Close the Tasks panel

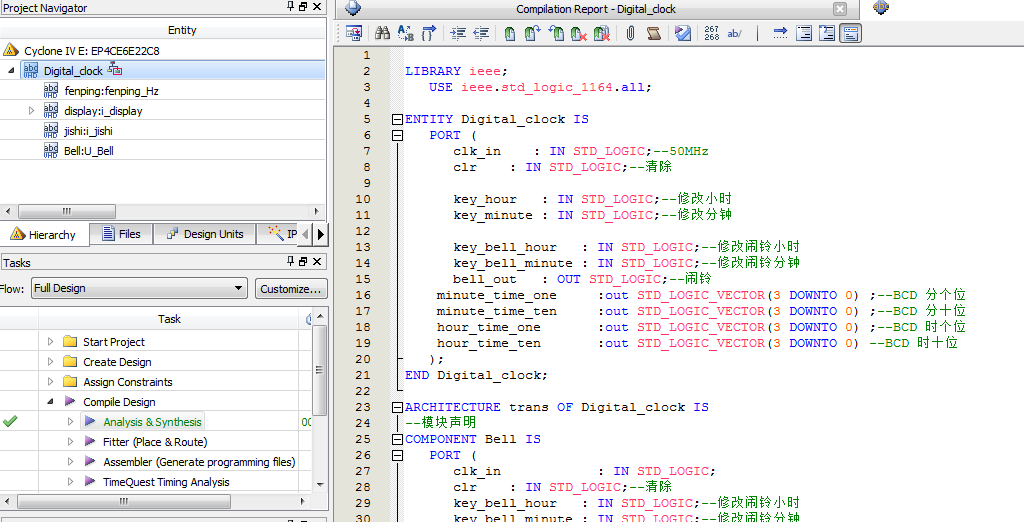[317, 261]
